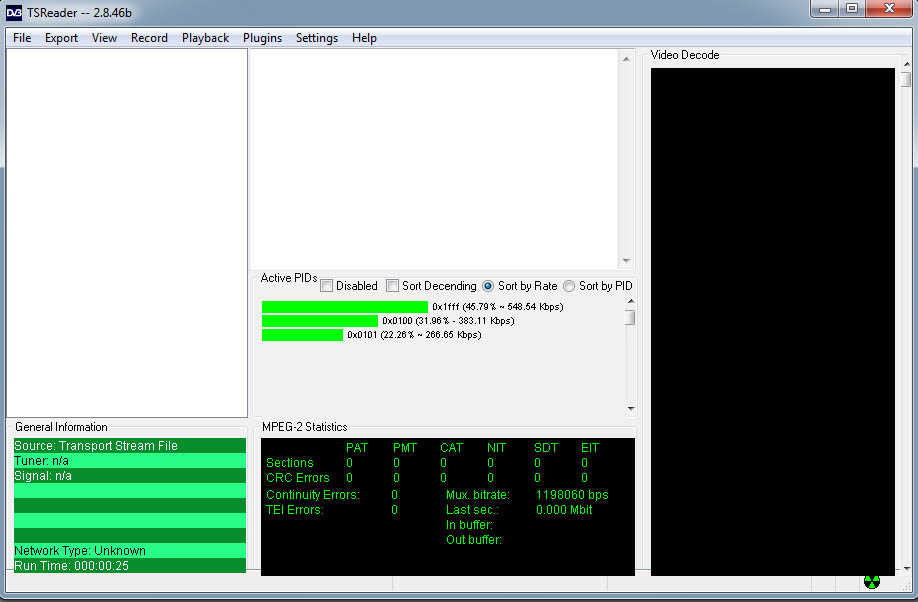Open the Record menu
This screenshot has height=602, width=918.
149,38
